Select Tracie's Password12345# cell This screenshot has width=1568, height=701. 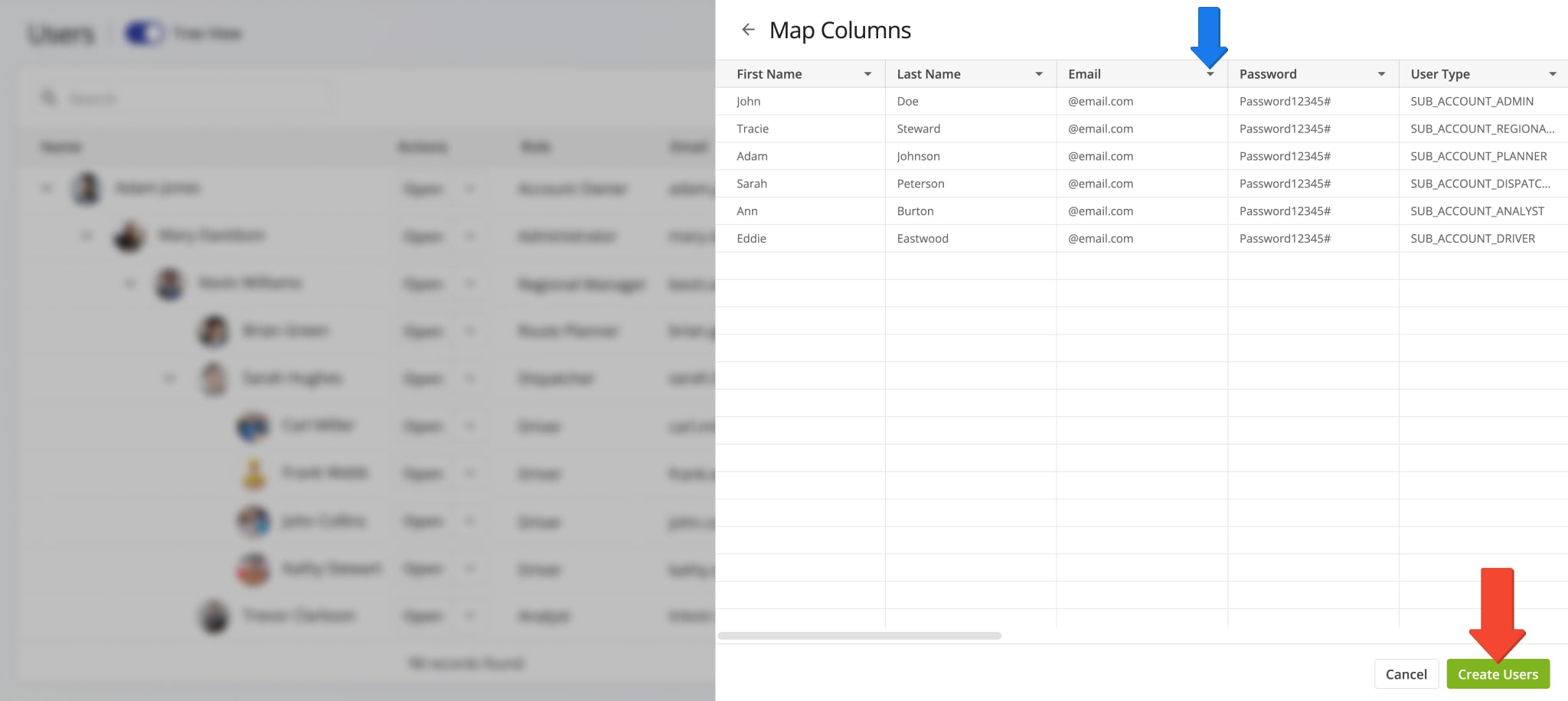click(1314, 129)
